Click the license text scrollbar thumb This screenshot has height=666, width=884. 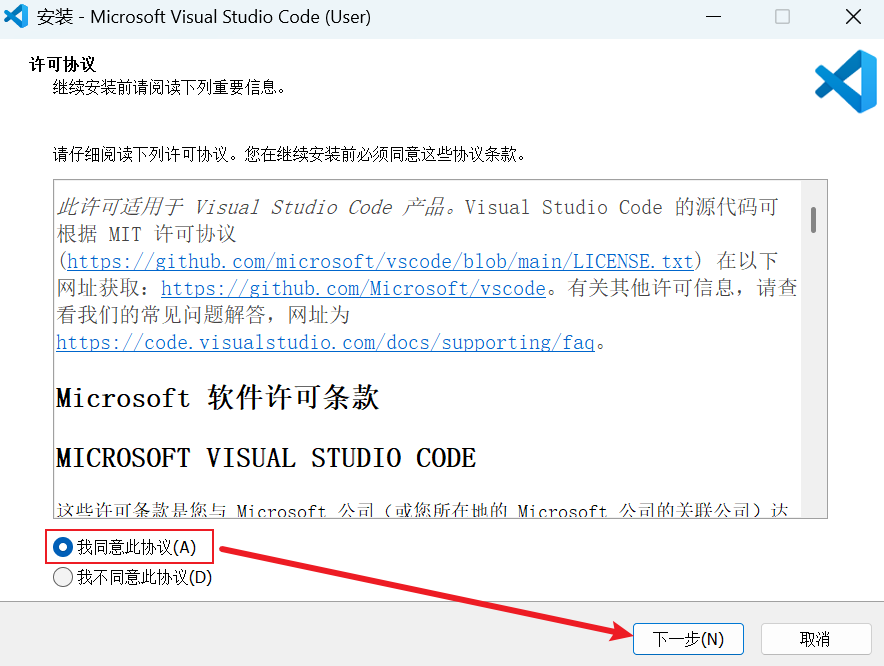click(x=814, y=220)
